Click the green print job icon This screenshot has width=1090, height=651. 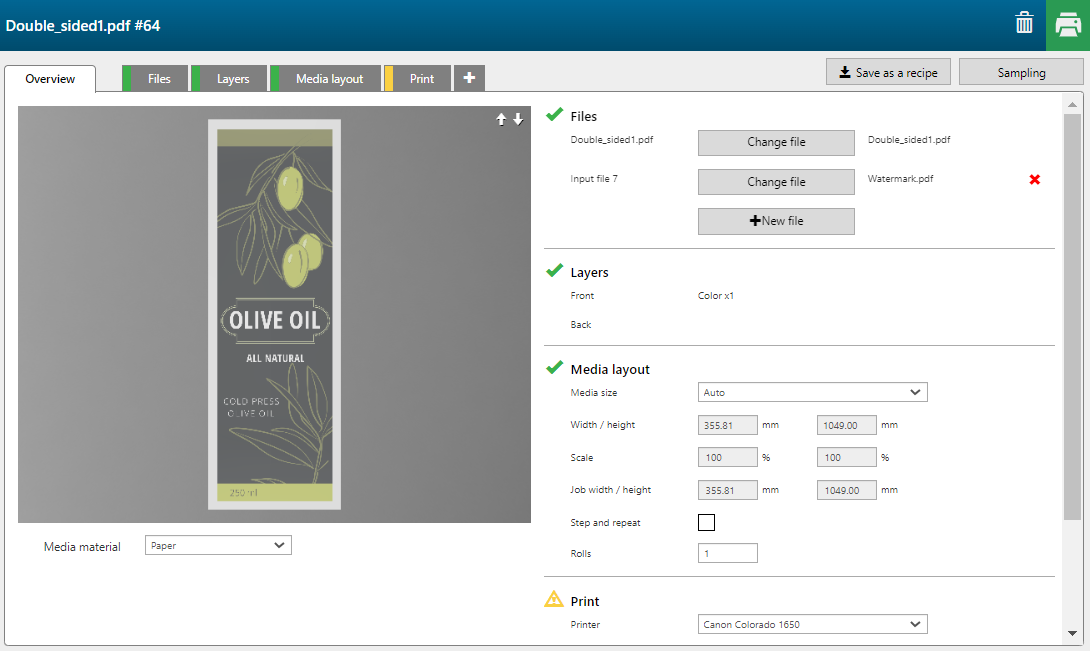pyautogui.click(x=1067, y=25)
